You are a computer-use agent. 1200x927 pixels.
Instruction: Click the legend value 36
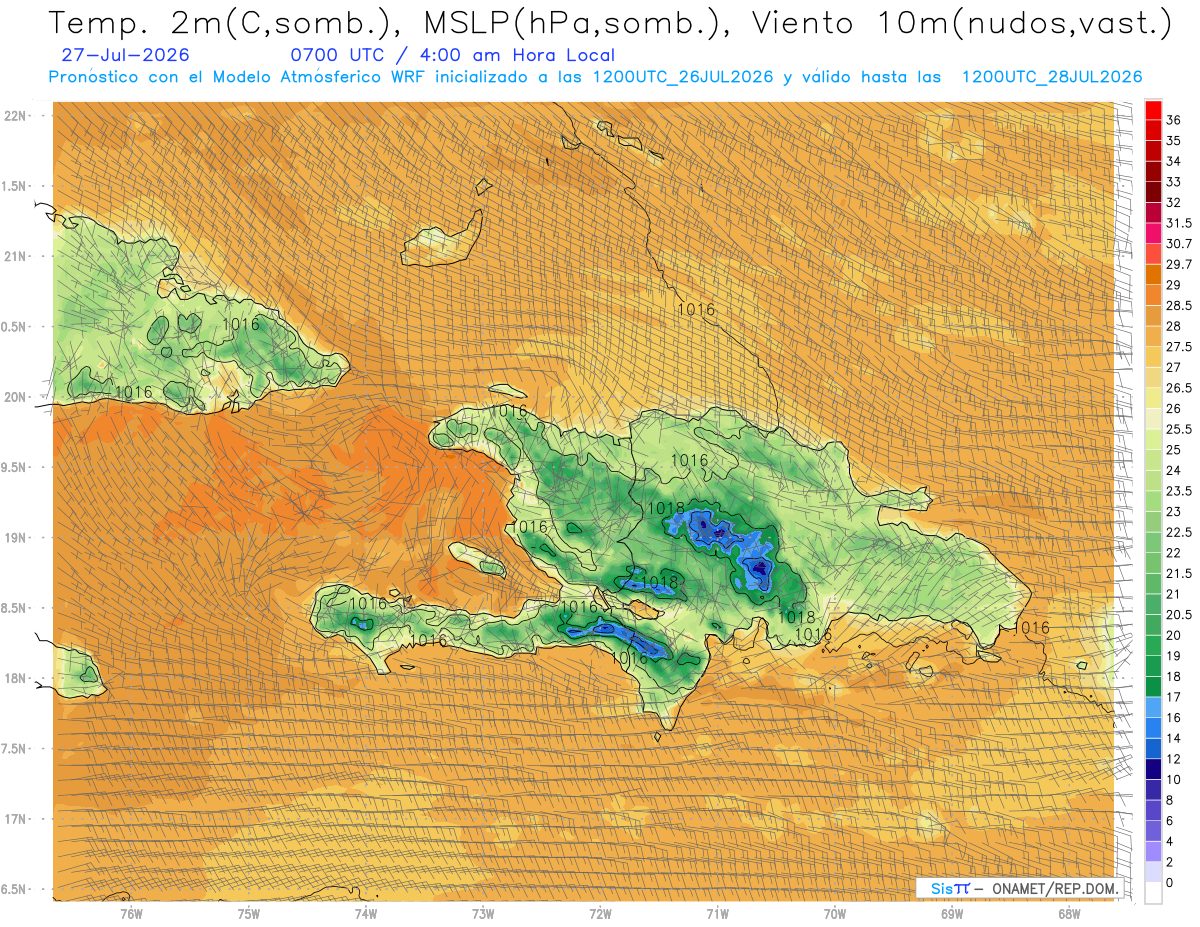[1173, 120]
